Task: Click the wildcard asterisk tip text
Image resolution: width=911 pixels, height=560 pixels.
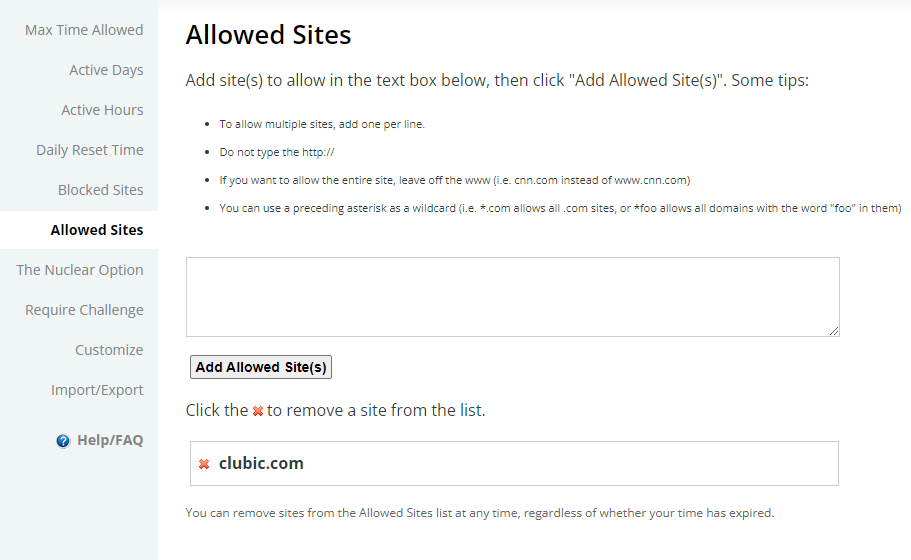Action: (x=560, y=208)
